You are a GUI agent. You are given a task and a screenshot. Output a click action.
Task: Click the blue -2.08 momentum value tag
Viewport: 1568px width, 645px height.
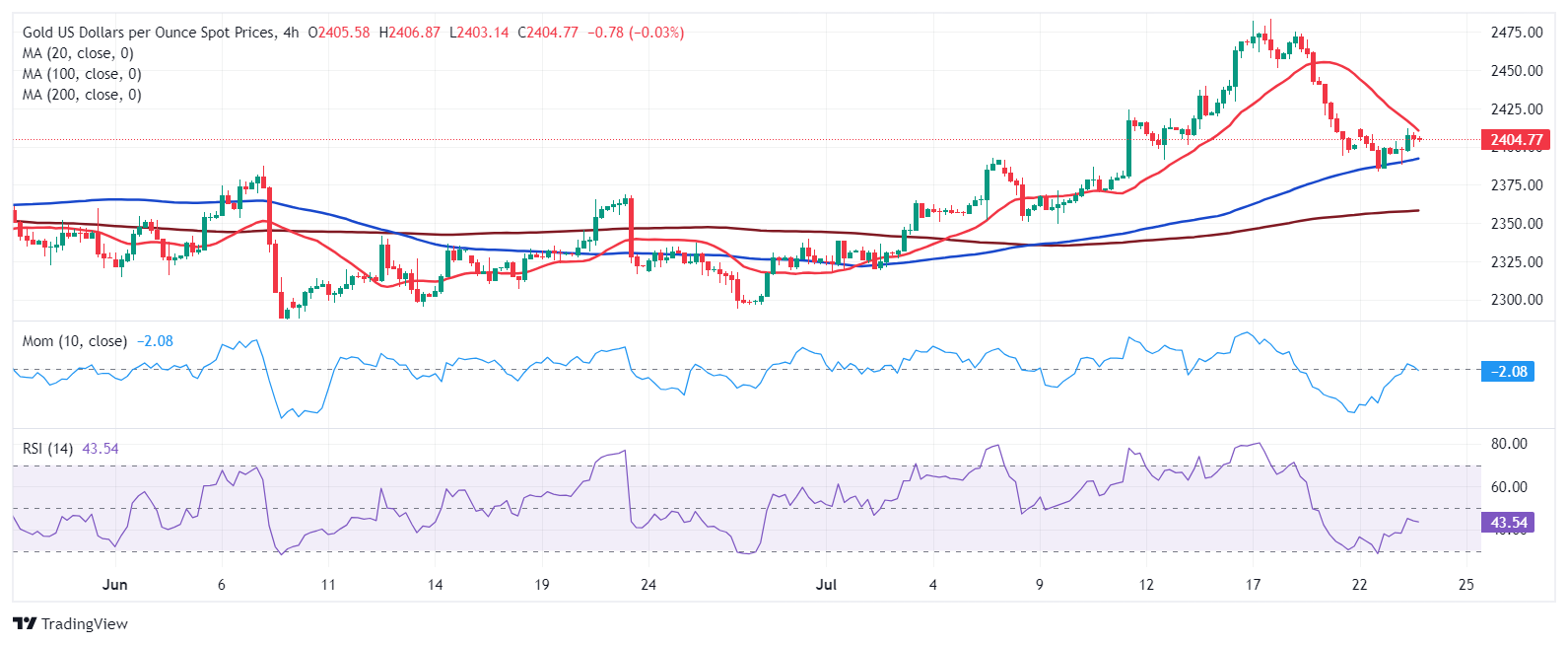(x=1508, y=372)
